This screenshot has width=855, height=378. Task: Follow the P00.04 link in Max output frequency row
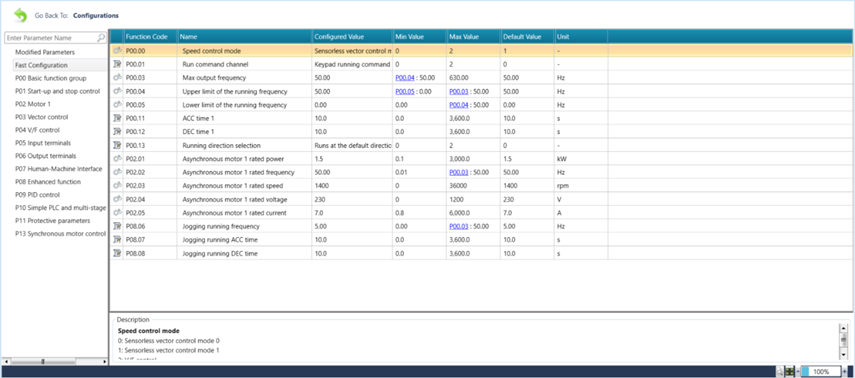[x=405, y=78]
